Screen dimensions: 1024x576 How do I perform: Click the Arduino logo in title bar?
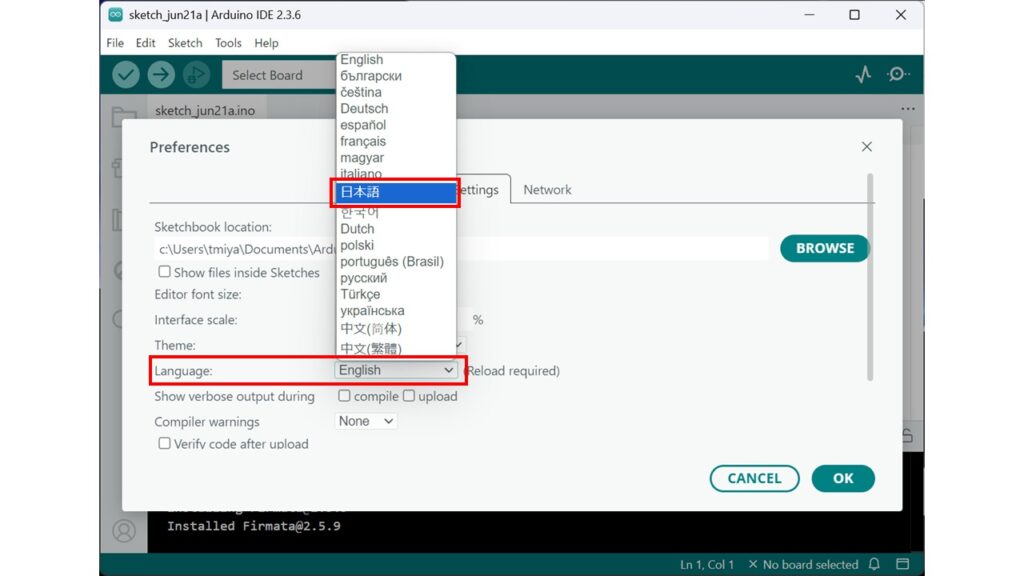[x=116, y=14]
